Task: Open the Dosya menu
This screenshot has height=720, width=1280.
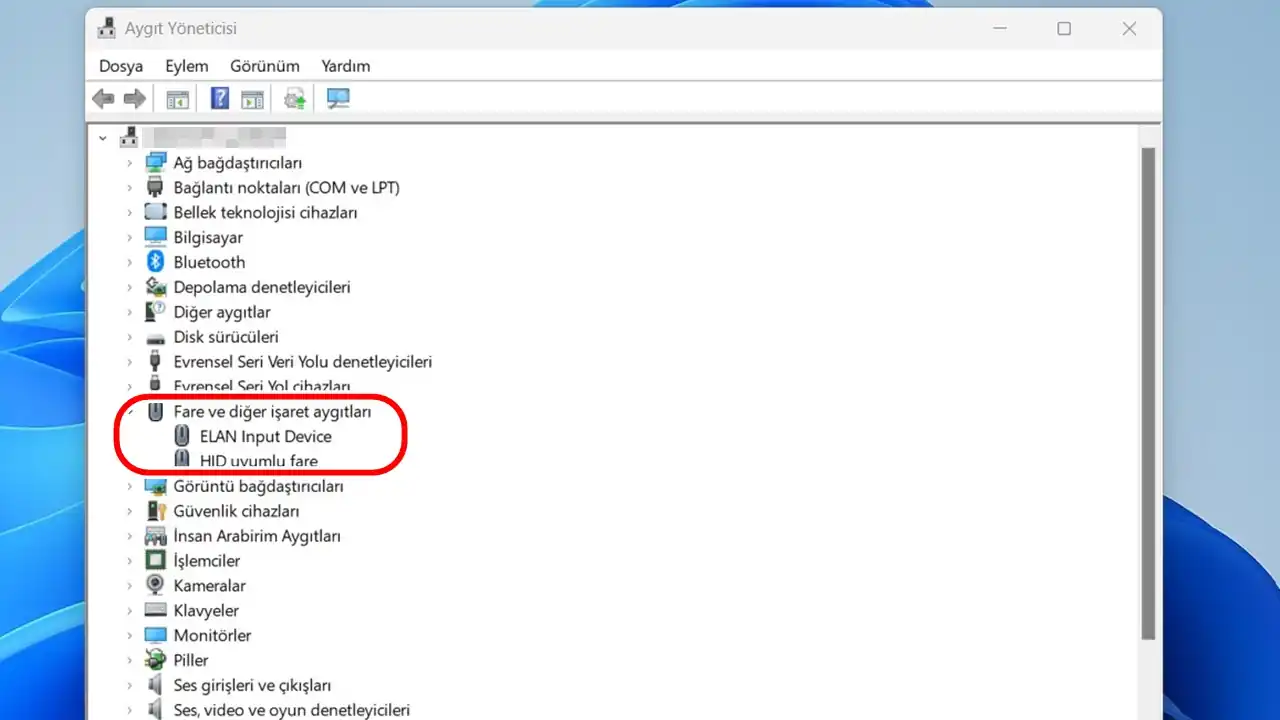Action: click(120, 66)
